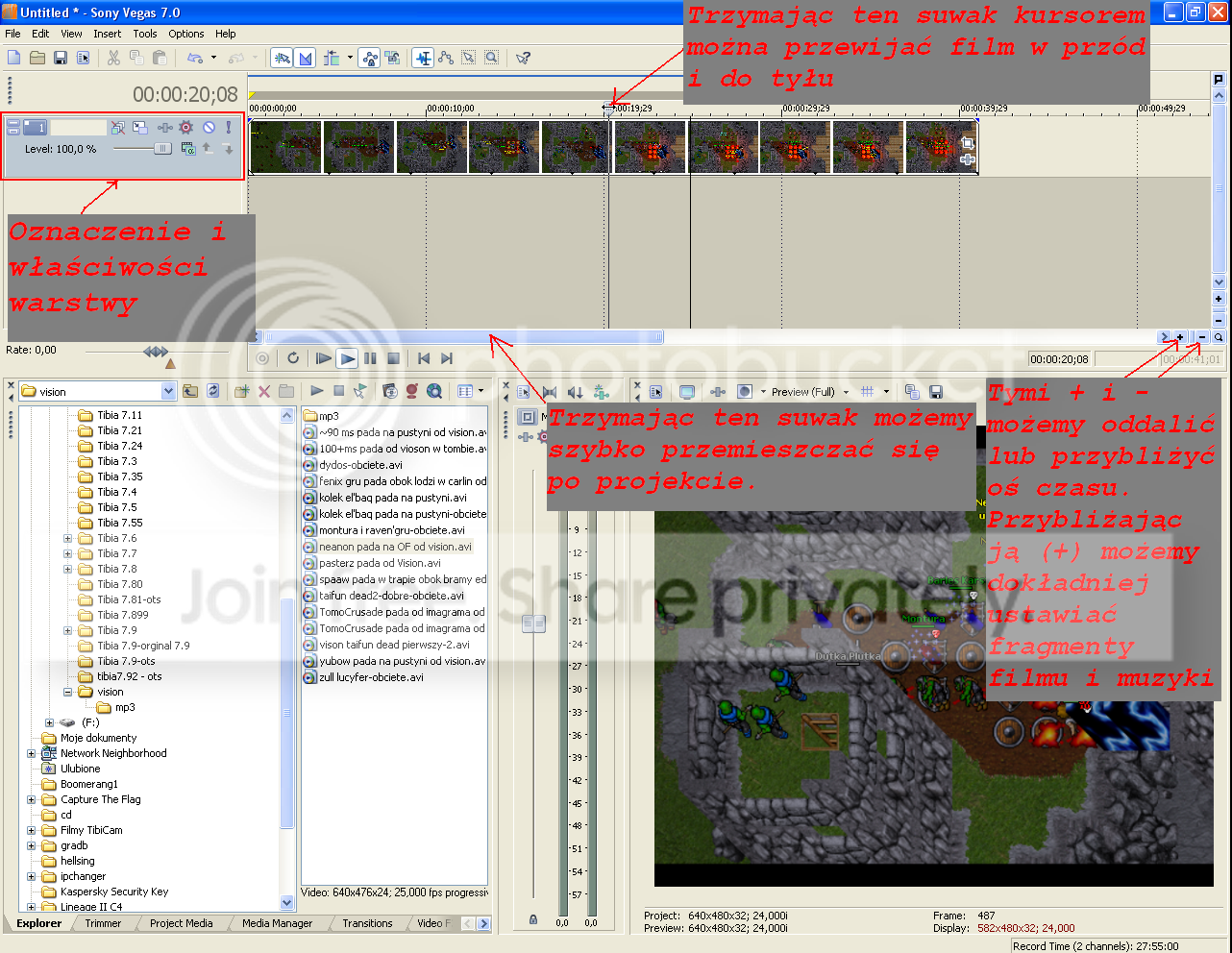The height and width of the screenshot is (953, 1232).
Task: Open project Properties icon in toolbar
Action: 84,58
